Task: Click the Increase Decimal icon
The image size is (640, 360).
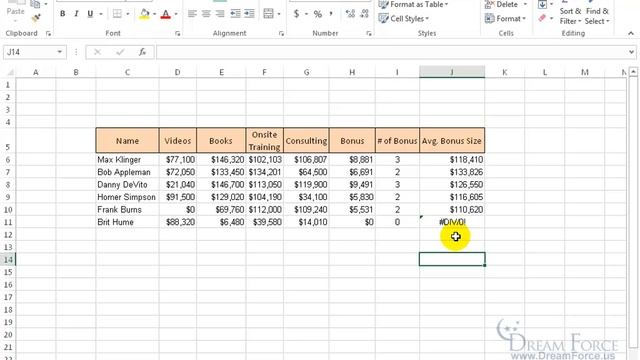Action: pyautogui.click(x=350, y=14)
